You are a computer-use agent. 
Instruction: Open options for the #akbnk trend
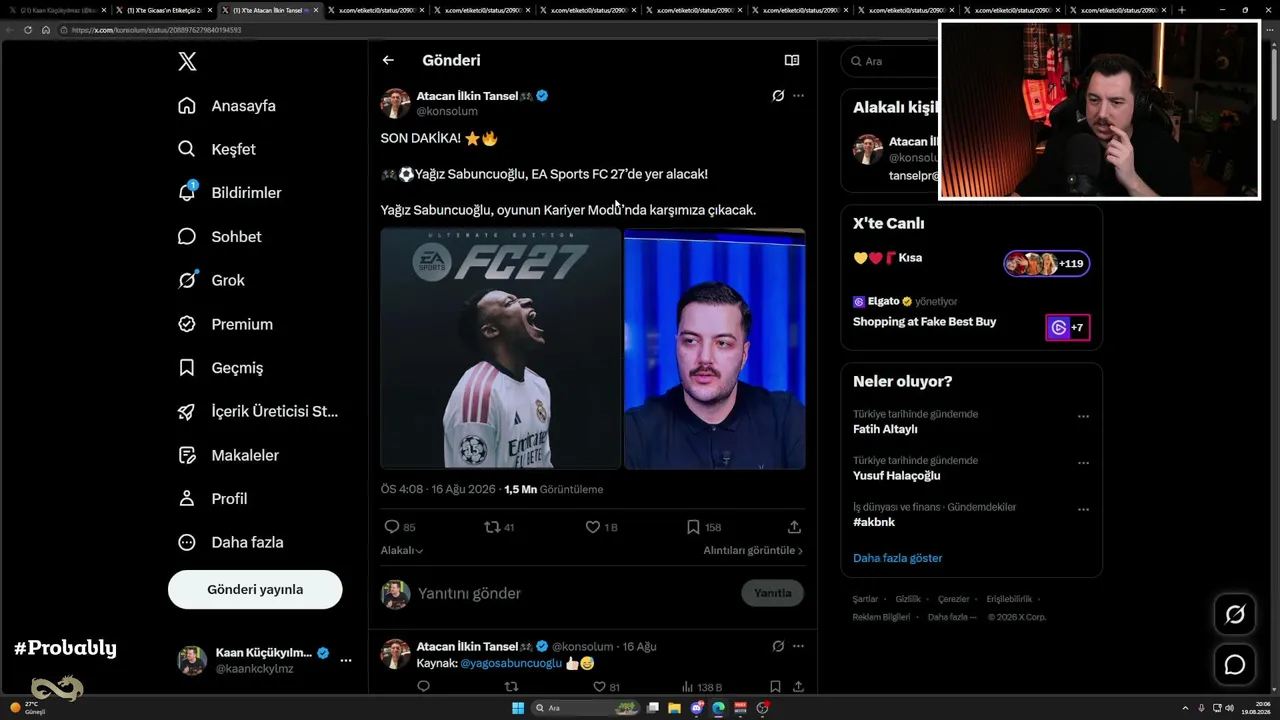click(x=1083, y=510)
